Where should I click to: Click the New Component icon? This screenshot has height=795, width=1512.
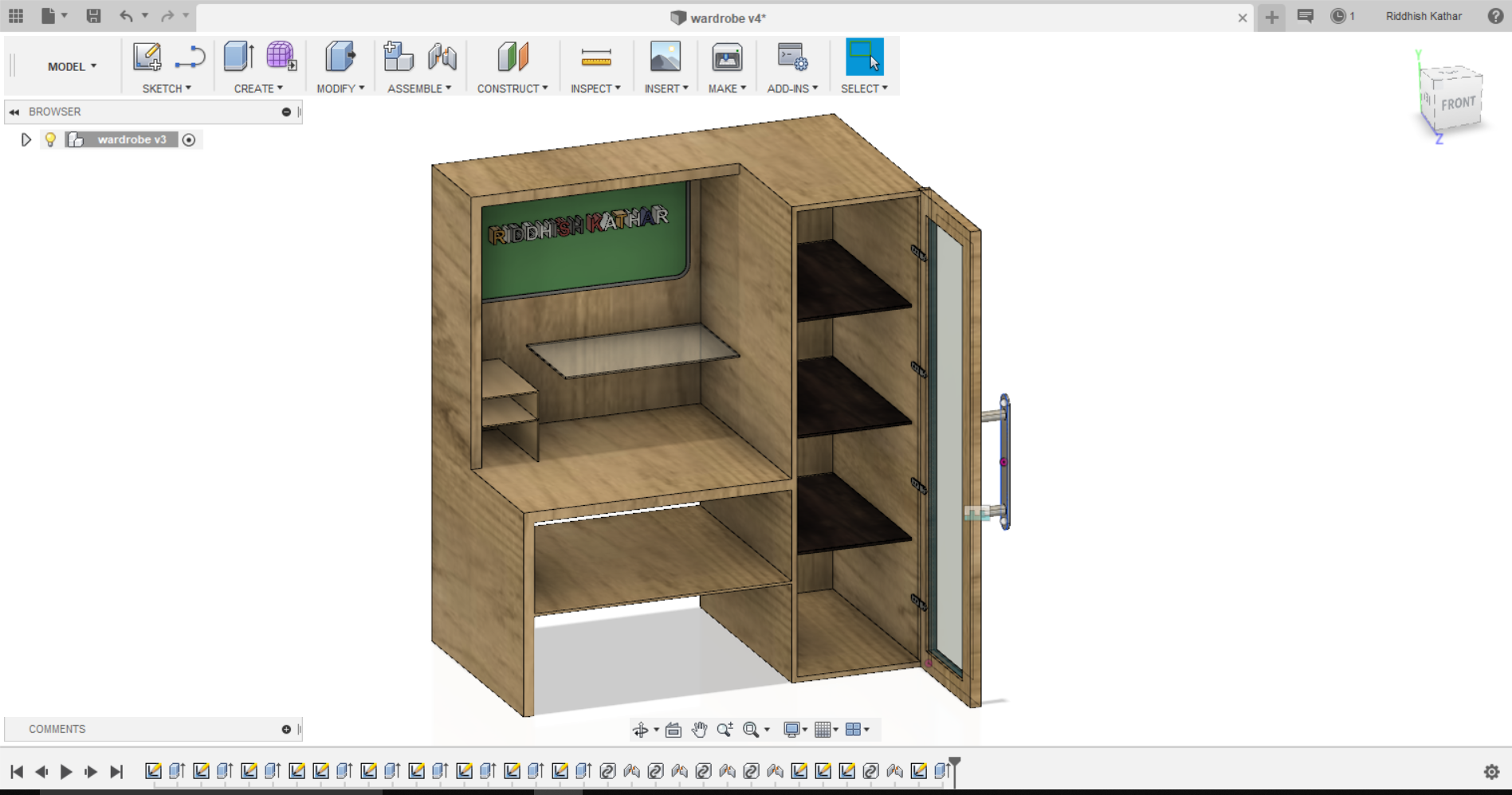[399, 57]
